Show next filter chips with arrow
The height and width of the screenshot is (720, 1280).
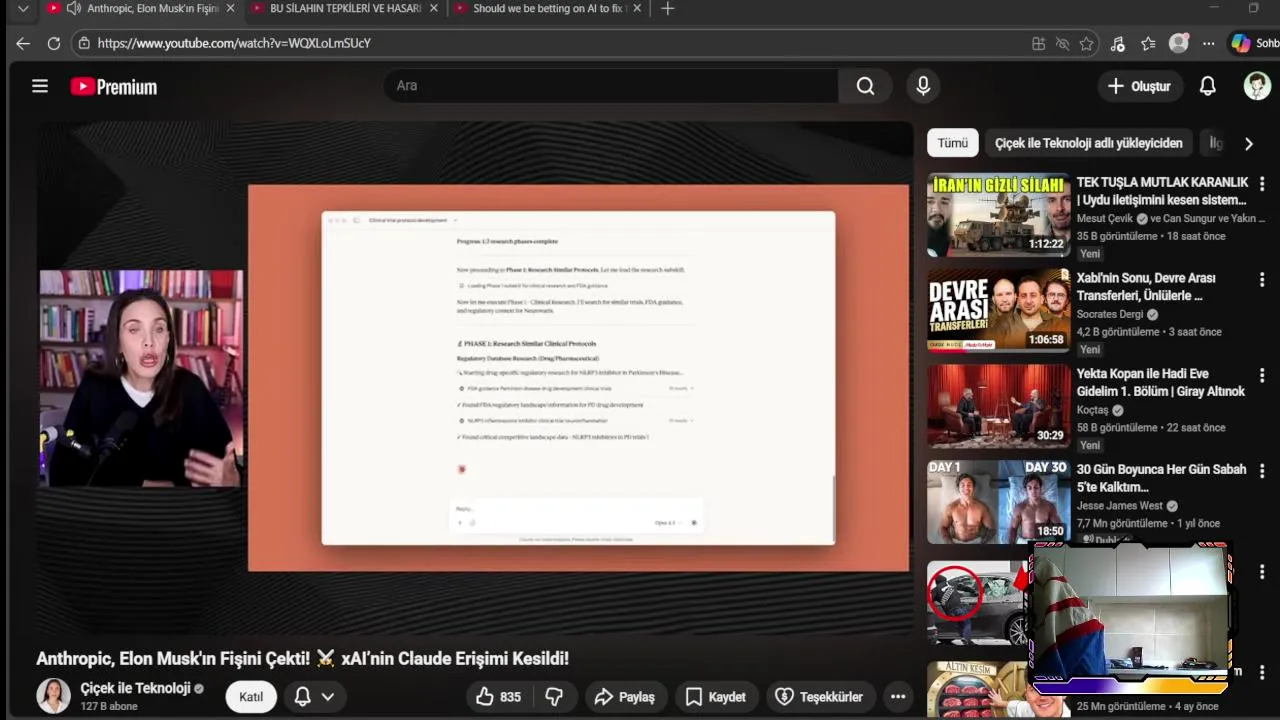(x=1248, y=143)
